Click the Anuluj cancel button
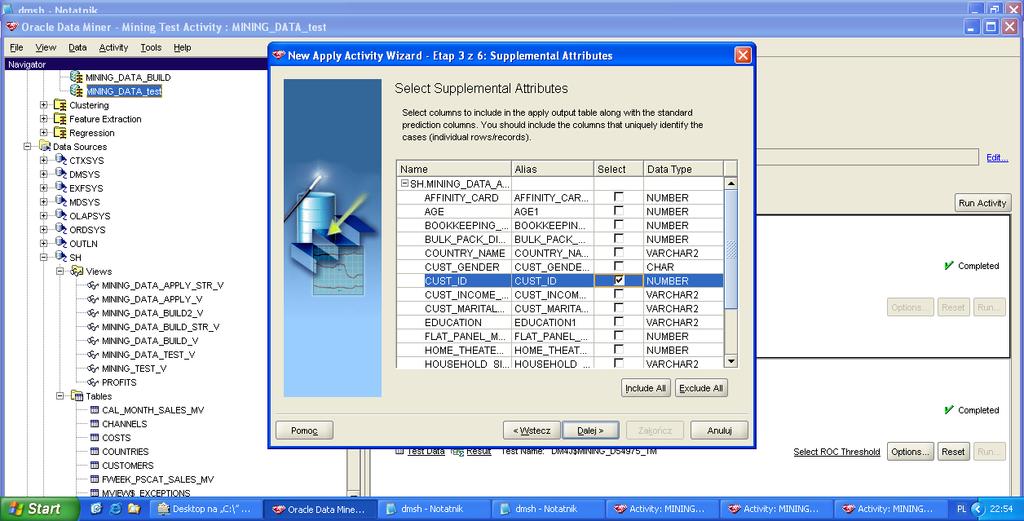 point(719,430)
